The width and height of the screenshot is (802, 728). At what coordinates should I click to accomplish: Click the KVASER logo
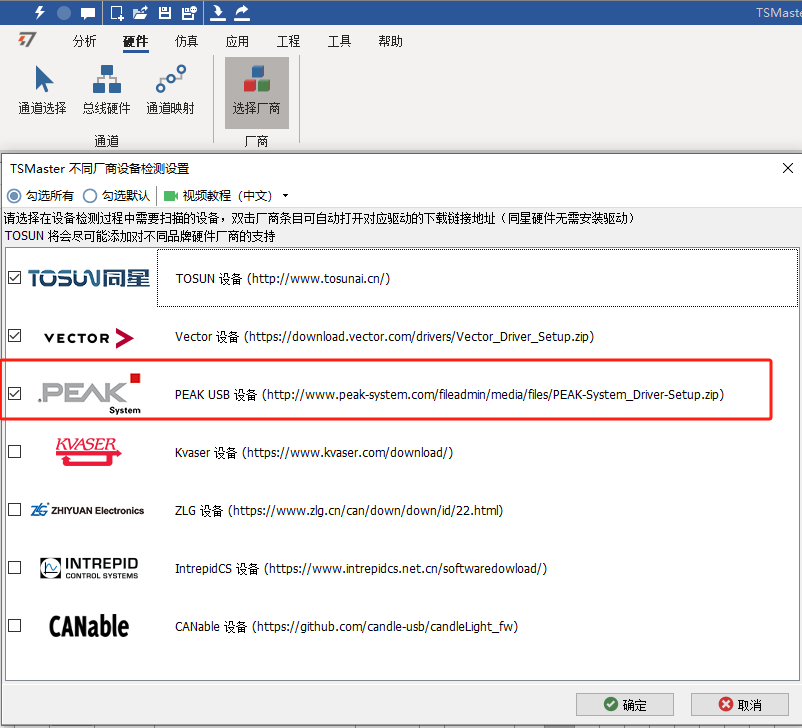coord(88,452)
